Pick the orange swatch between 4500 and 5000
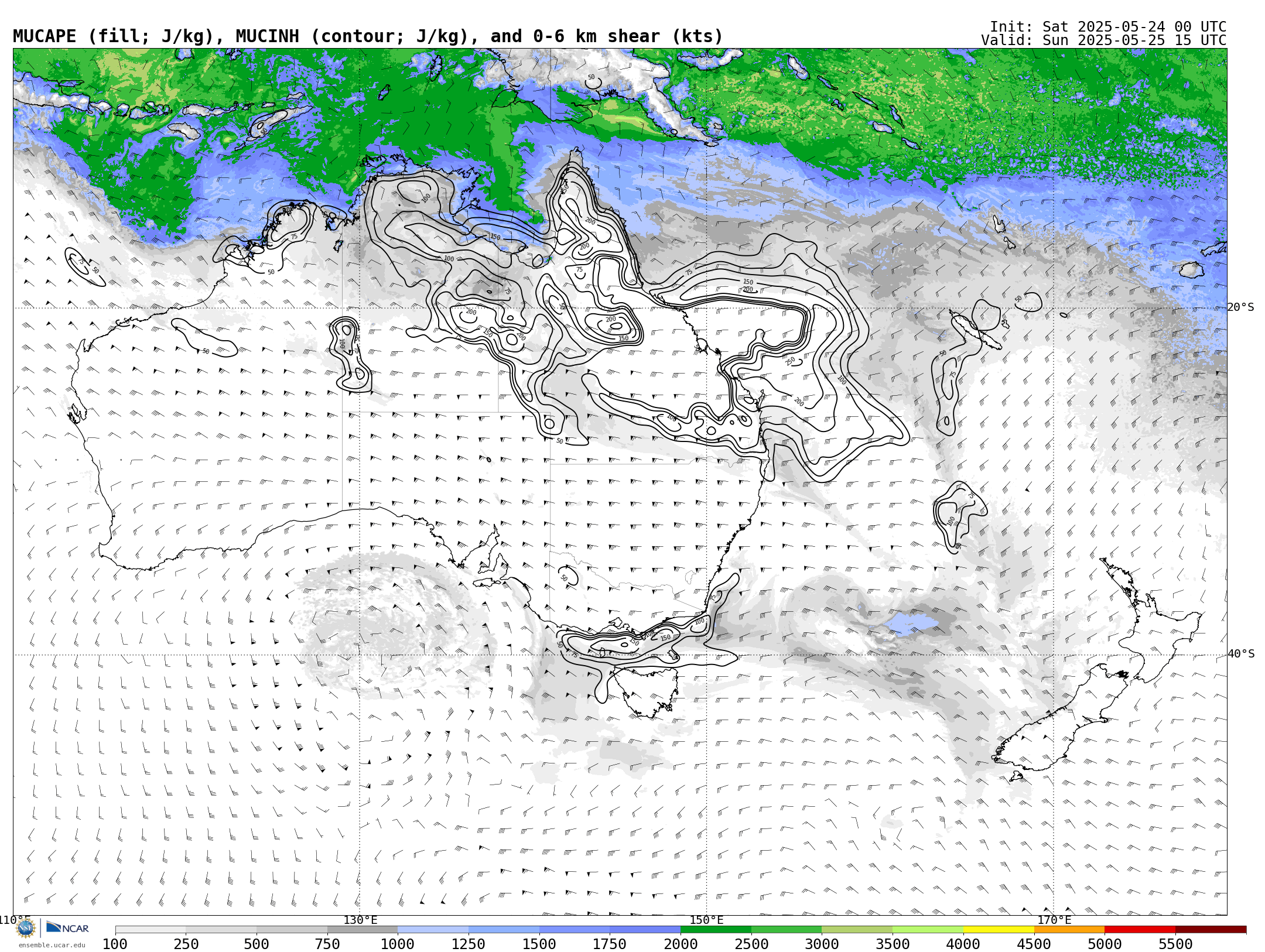 [x=1069, y=930]
